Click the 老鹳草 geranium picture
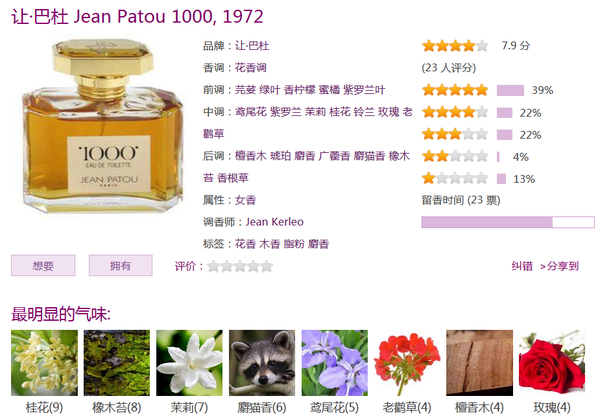This screenshot has width=600, height=418. 407,362
